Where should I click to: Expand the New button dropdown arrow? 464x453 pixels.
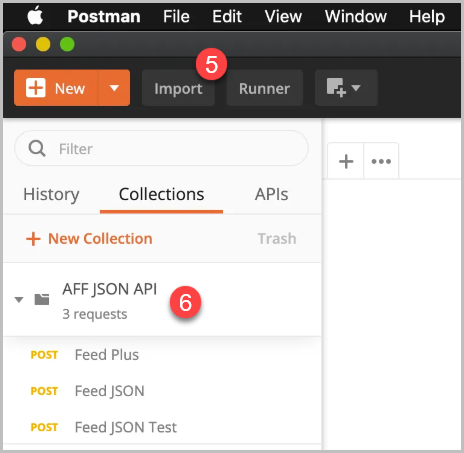pyautogui.click(x=114, y=88)
